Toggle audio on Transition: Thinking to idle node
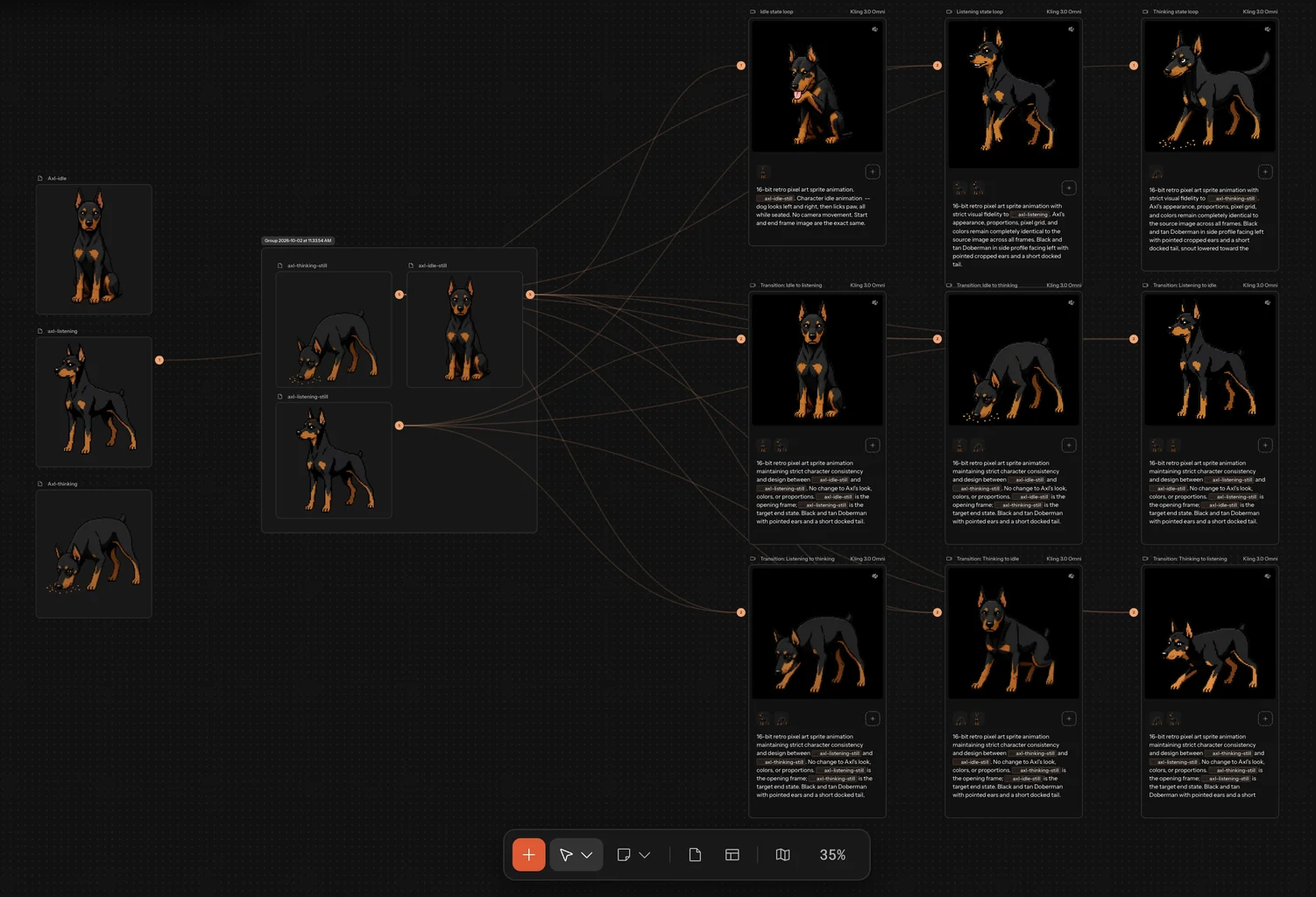 (1071, 576)
